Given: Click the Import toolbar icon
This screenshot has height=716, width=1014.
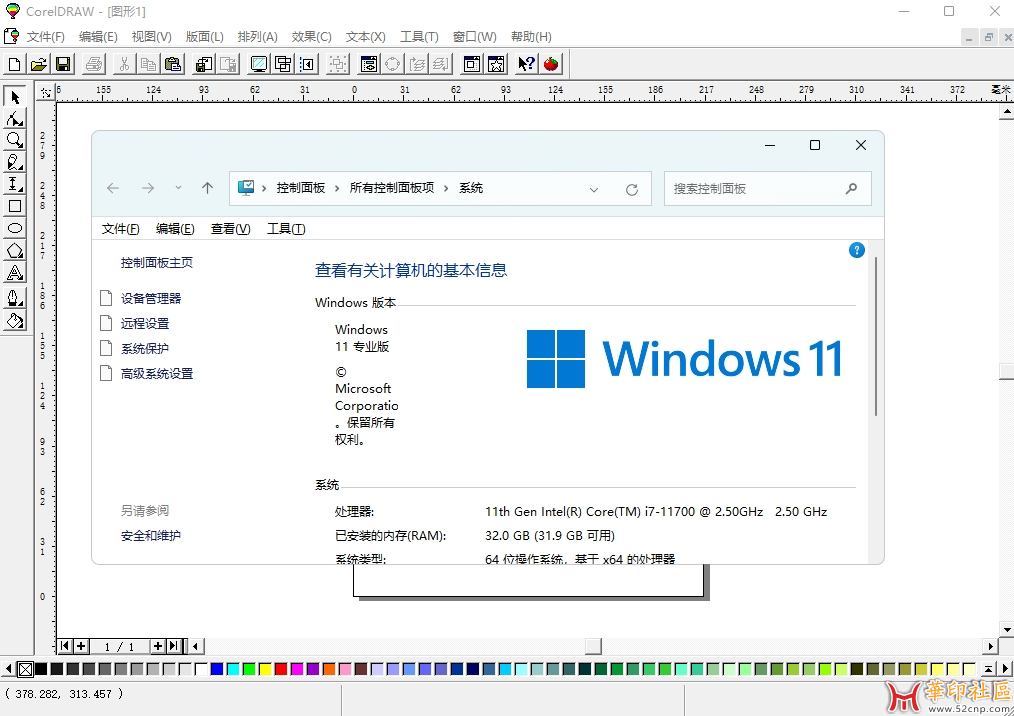Looking at the screenshot, I should click(204, 64).
